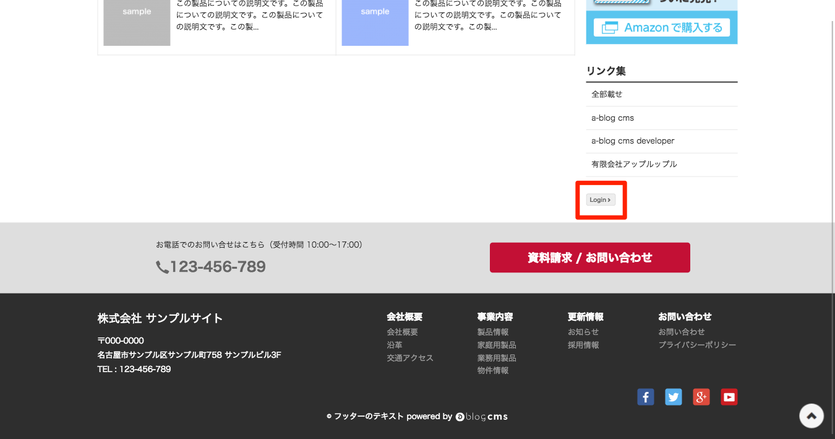
Task: Click the a-blog cms footer logo
Action: [481, 417]
